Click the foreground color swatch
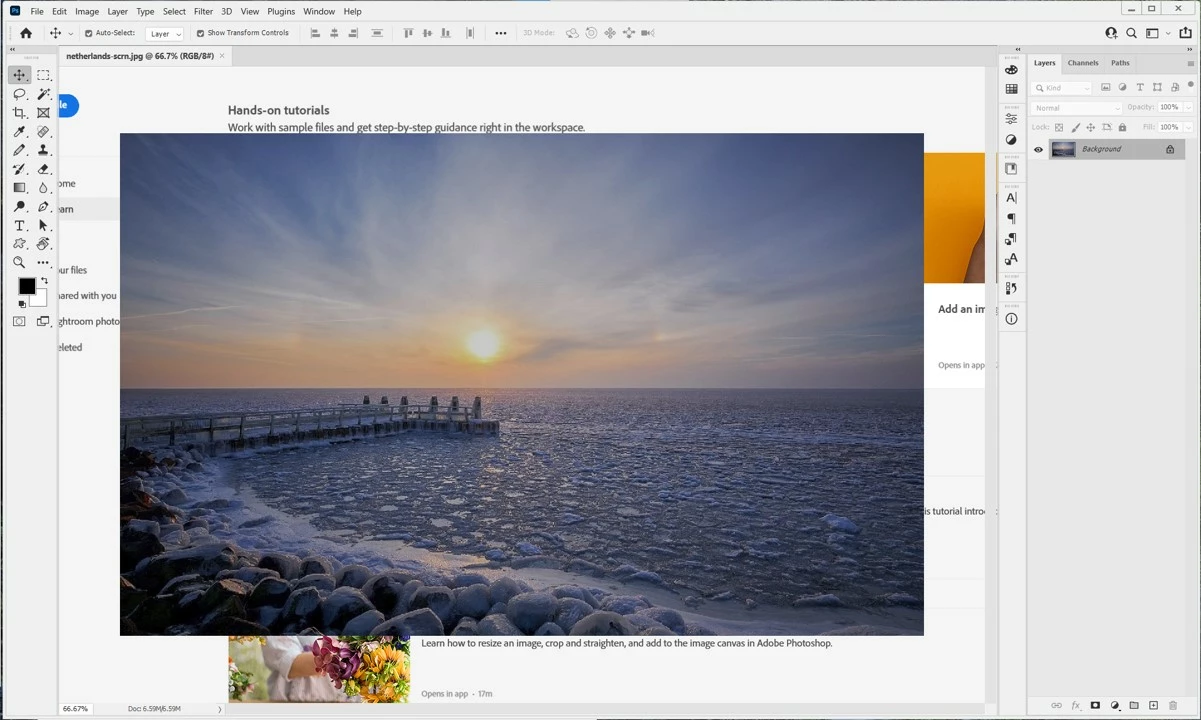This screenshot has width=1201, height=720. pyautogui.click(x=27, y=286)
